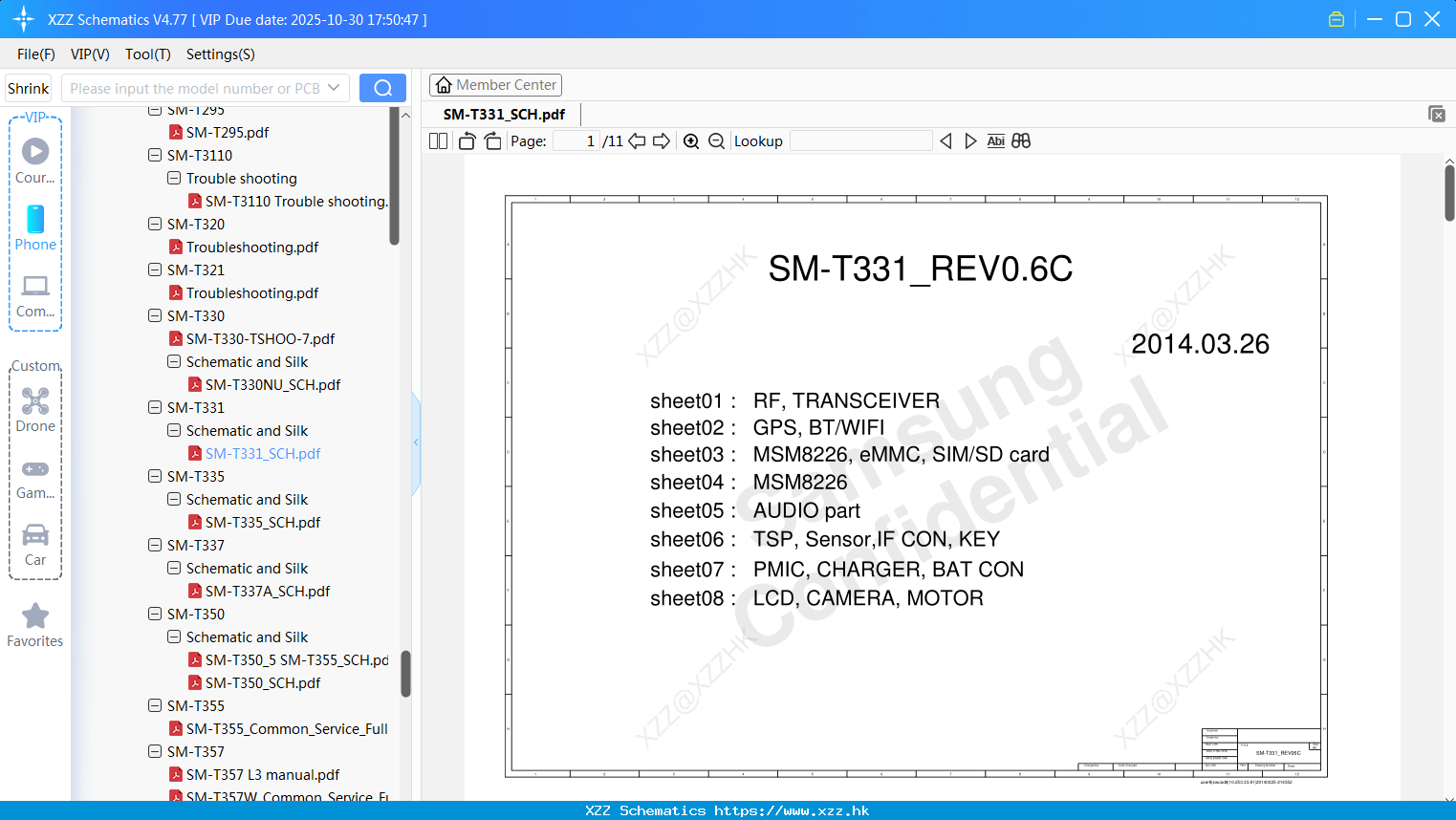Collapse the SM-T321 node
The height and width of the screenshot is (820, 1456).
coord(155,270)
